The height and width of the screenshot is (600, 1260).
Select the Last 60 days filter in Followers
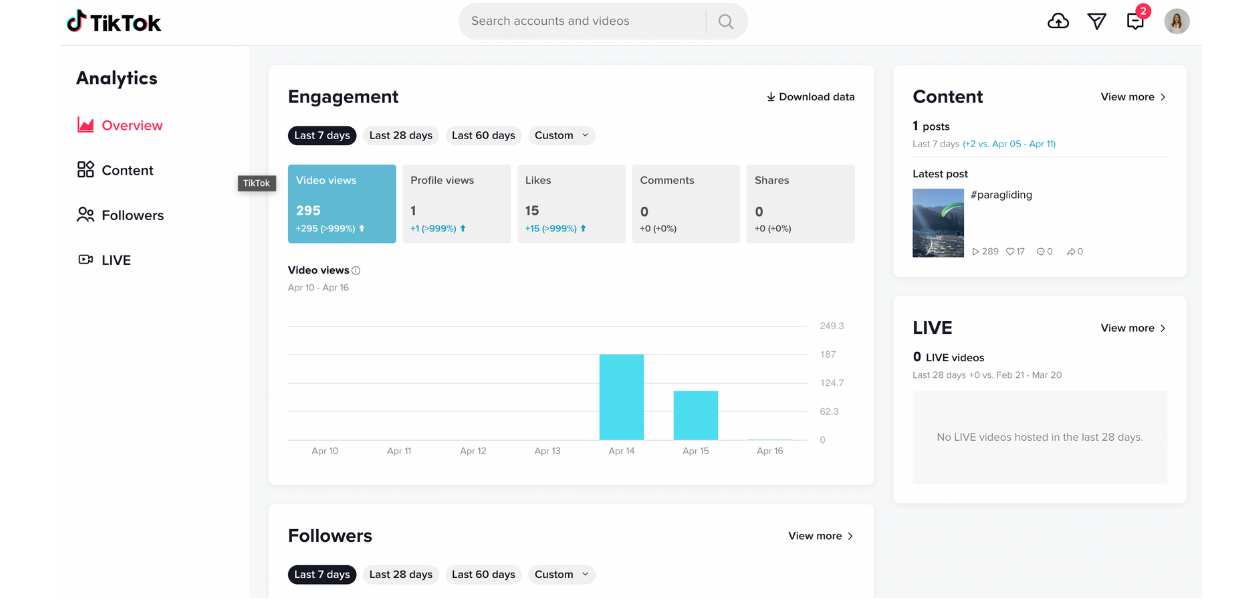[x=483, y=574]
